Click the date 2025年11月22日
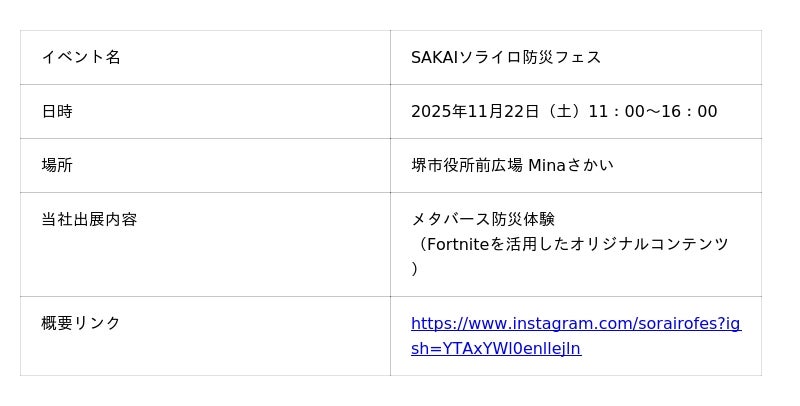Image resolution: width=800 pixels, height=406 pixels. click(x=475, y=111)
